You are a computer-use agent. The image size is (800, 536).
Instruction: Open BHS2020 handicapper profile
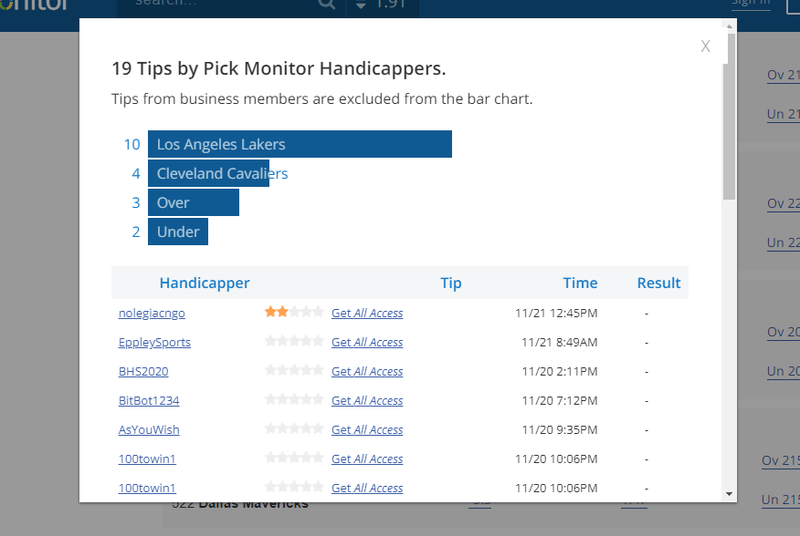[x=143, y=371]
